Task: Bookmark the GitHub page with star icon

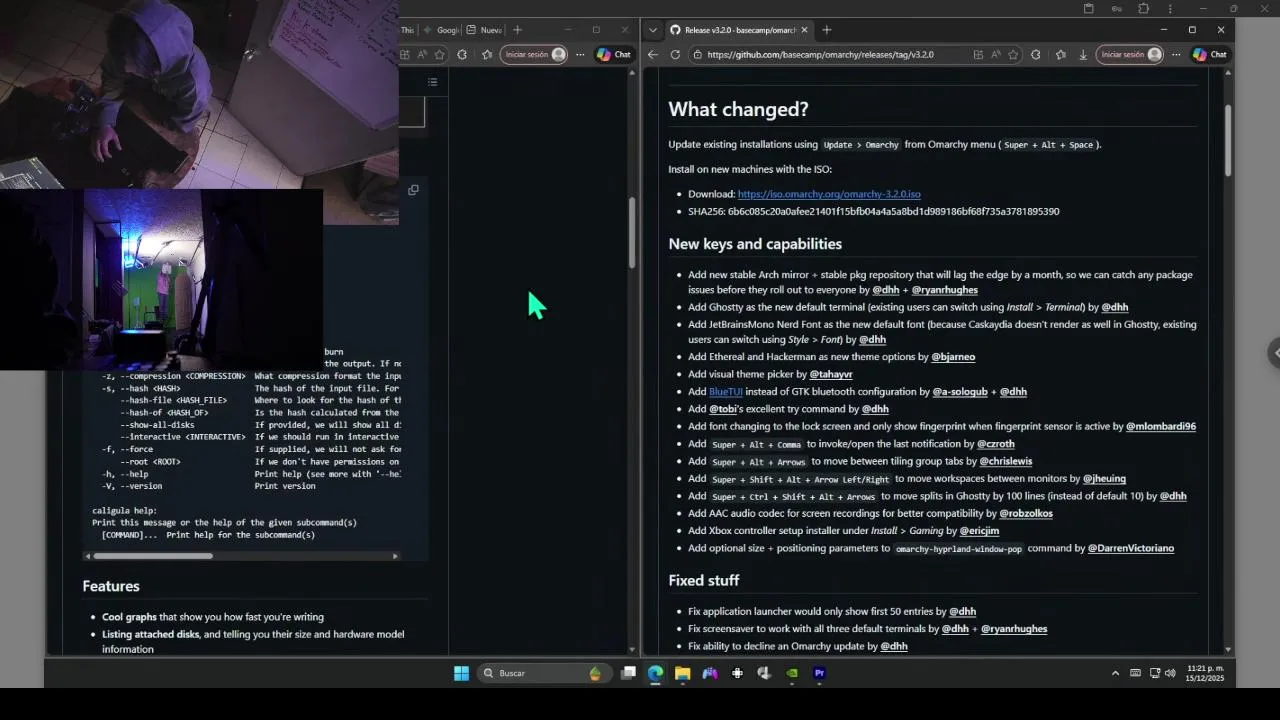Action: point(1013,55)
